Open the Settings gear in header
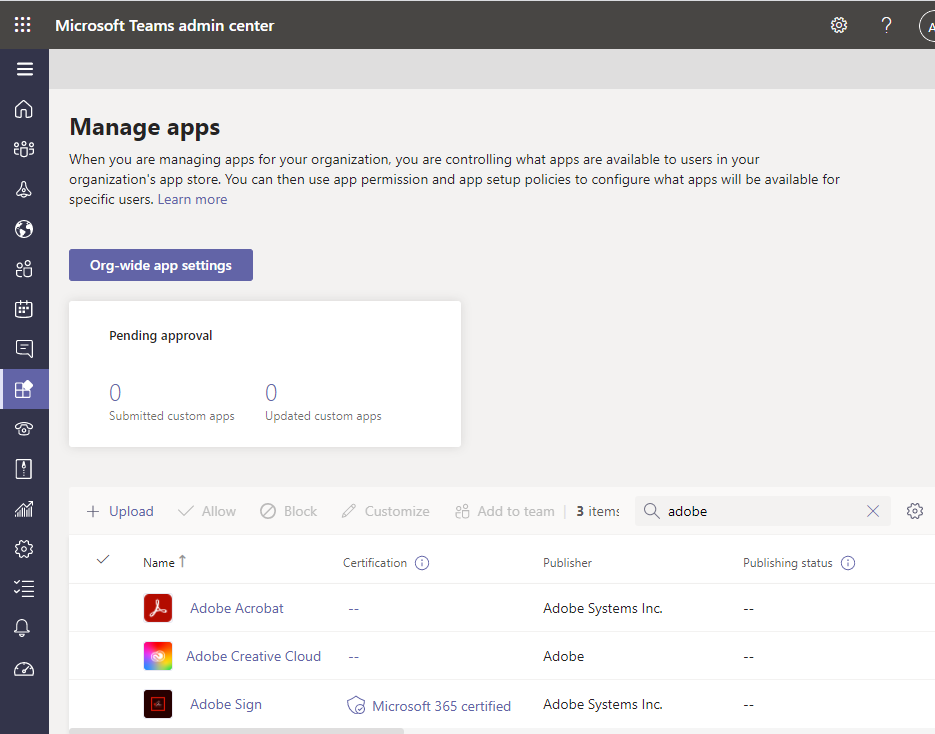This screenshot has height=734, width=935. click(839, 25)
